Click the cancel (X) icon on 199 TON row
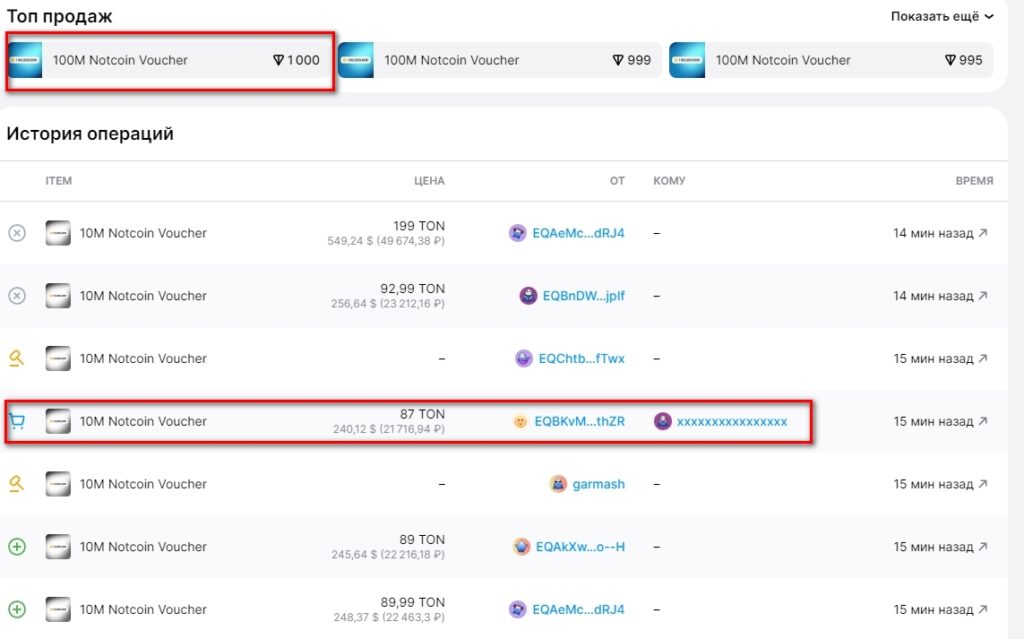1024x639 pixels. pos(16,233)
